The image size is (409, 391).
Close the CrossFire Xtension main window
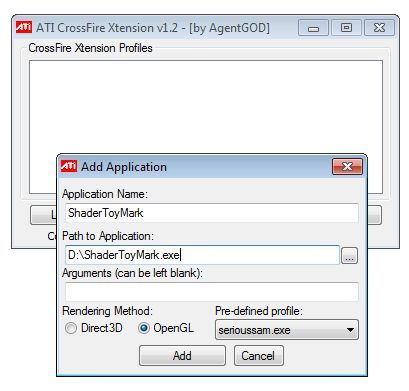(x=379, y=28)
